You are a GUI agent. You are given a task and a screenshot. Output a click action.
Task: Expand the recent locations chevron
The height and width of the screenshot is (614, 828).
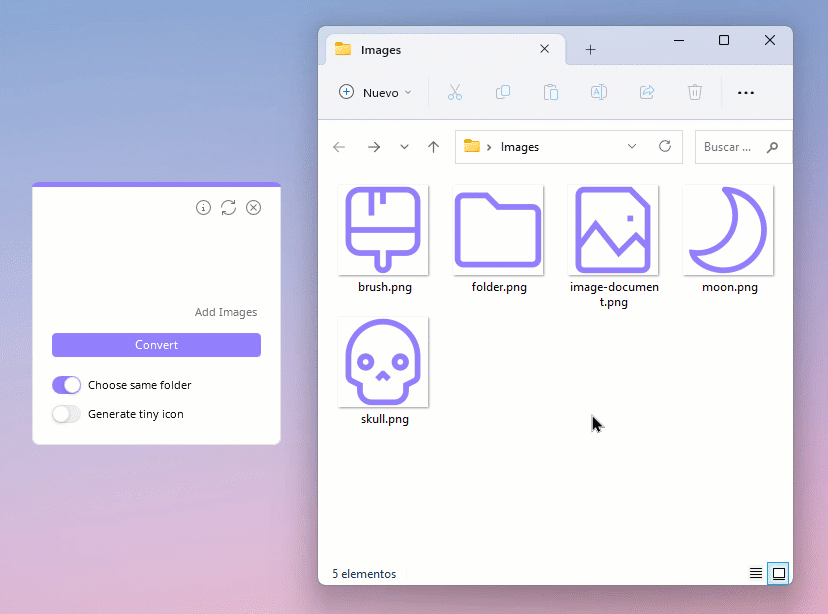coord(404,147)
